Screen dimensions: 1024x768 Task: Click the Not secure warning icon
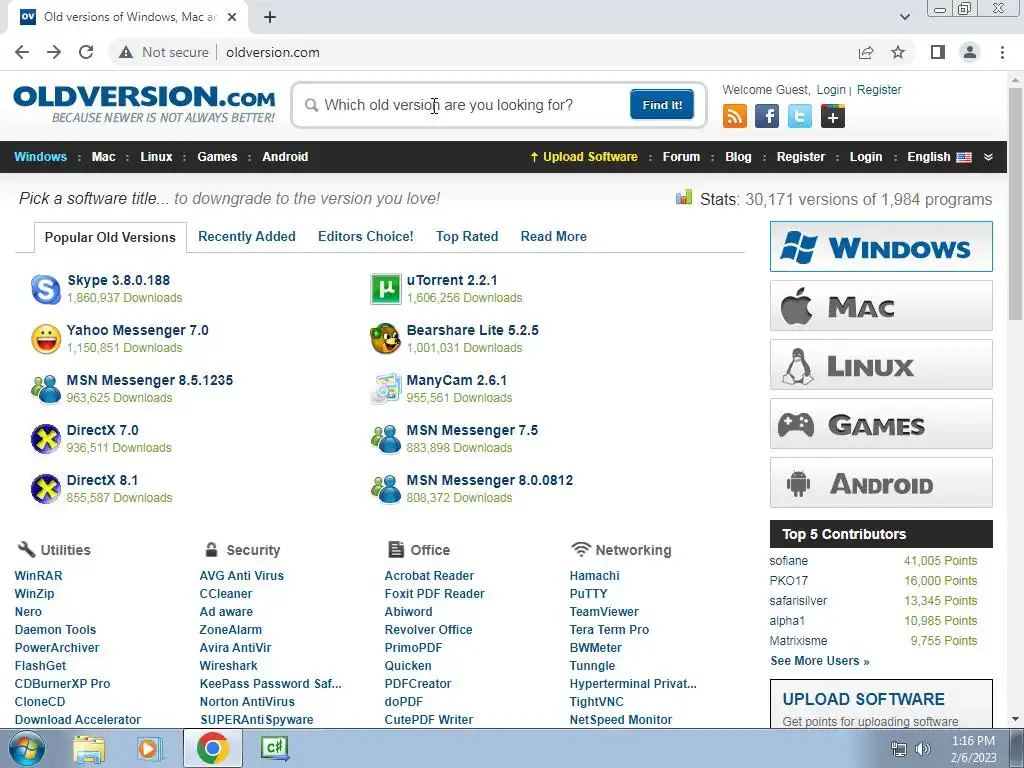point(126,52)
